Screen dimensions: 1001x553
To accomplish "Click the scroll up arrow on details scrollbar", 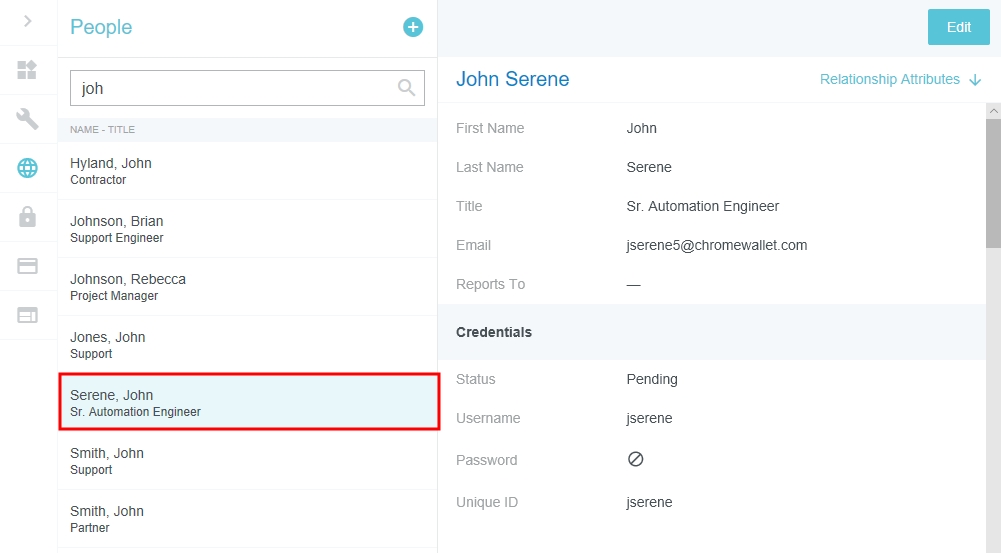I will 993,110.
